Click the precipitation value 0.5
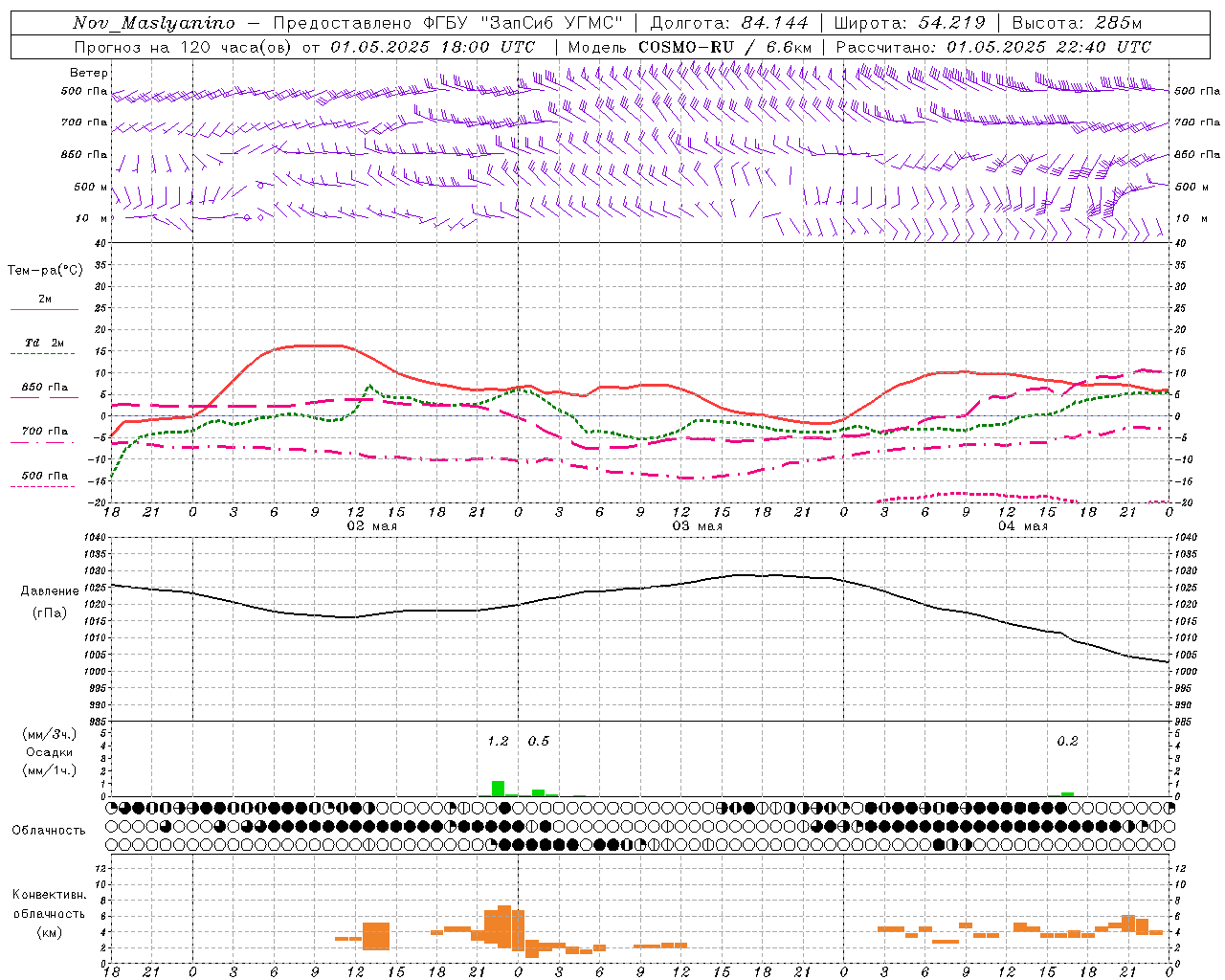 point(538,741)
